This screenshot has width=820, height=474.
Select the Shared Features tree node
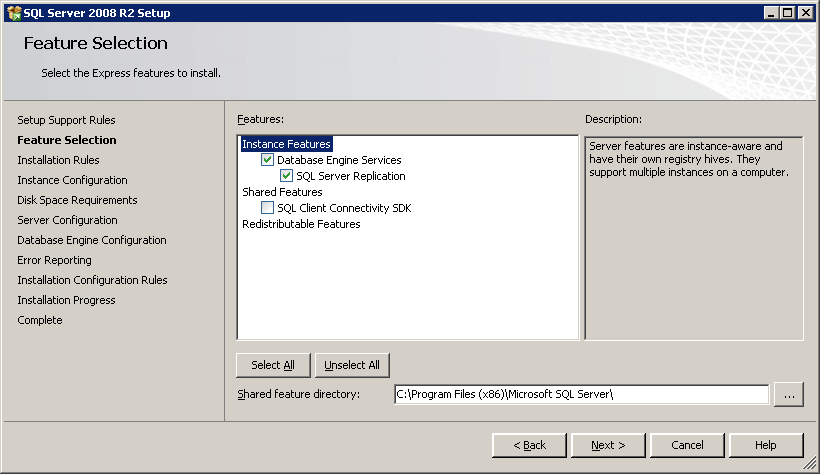tap(282, 192)
